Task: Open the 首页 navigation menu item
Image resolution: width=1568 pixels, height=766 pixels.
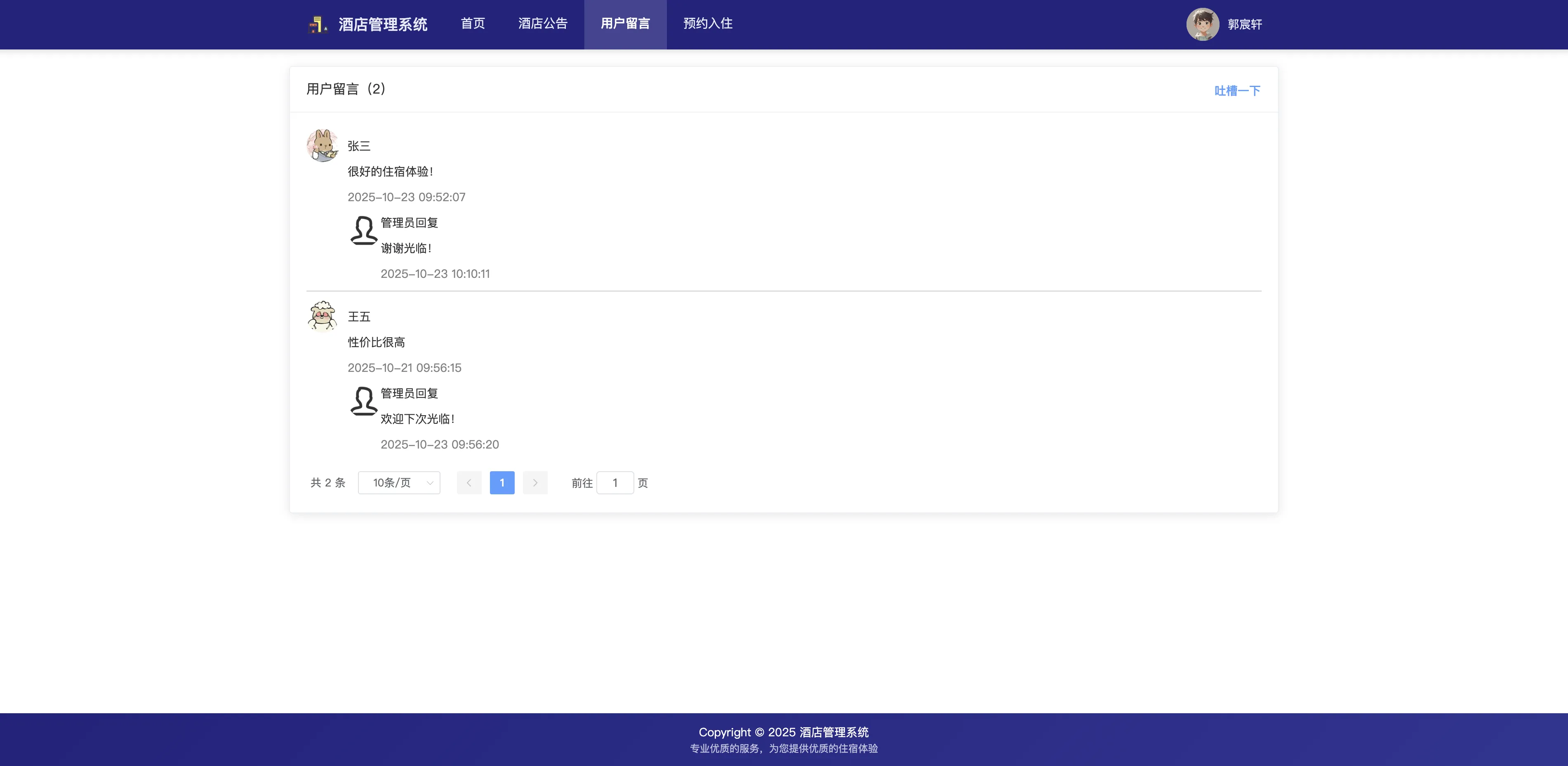Action: pos(472,24)
